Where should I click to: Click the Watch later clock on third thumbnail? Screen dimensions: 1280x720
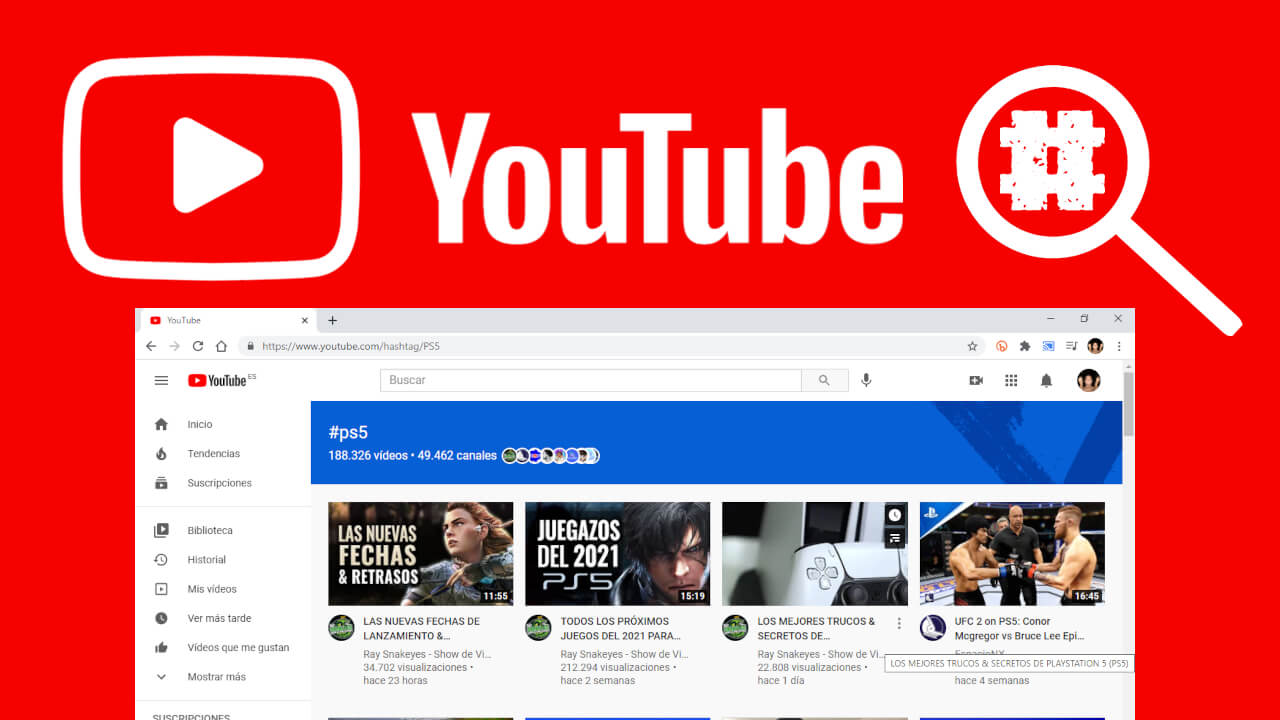(895, 515)
